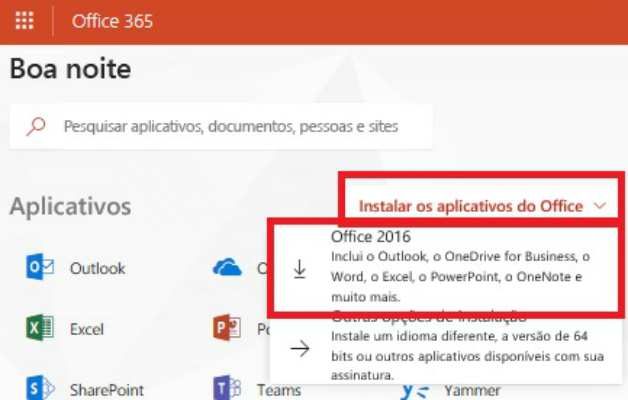Open the Outlook app label

click(x=98, y=268)
